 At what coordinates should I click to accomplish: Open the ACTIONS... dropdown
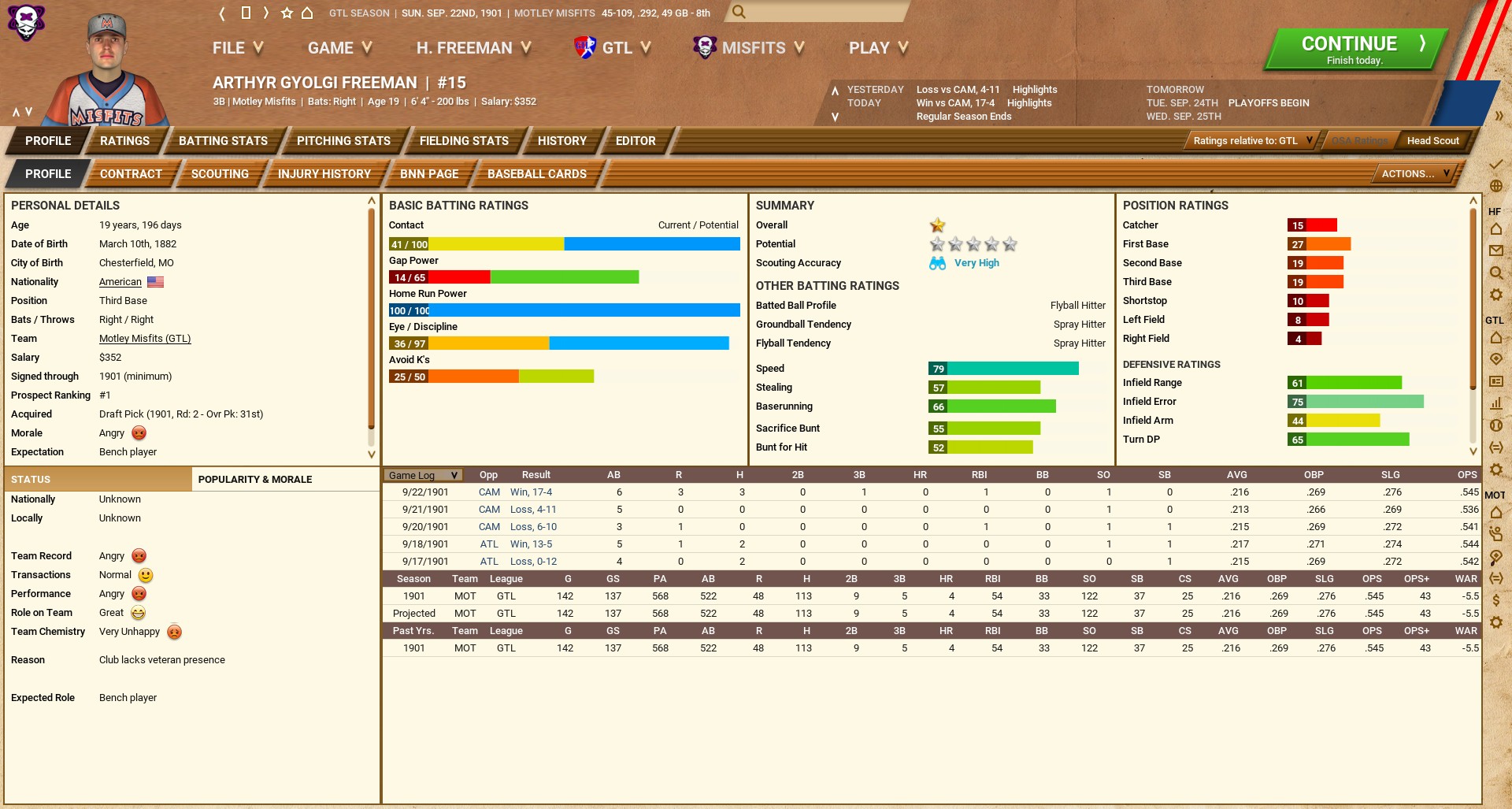pyautogui.click(x=1415, y=174)
